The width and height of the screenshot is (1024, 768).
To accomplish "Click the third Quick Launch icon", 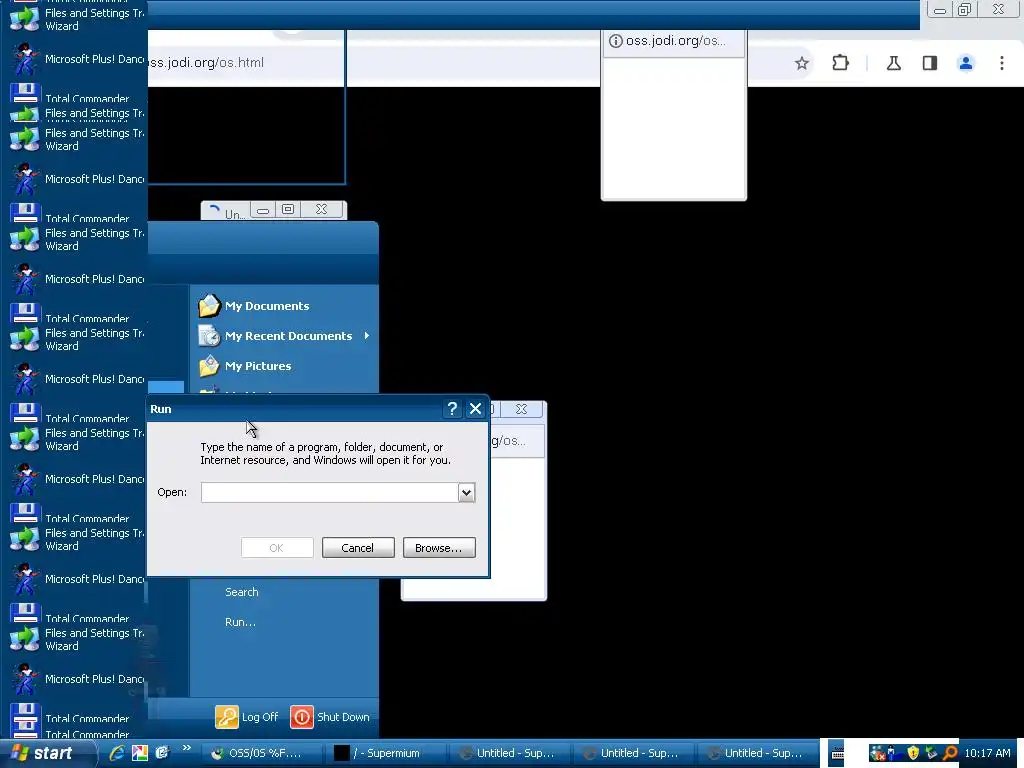I will 162,752.
